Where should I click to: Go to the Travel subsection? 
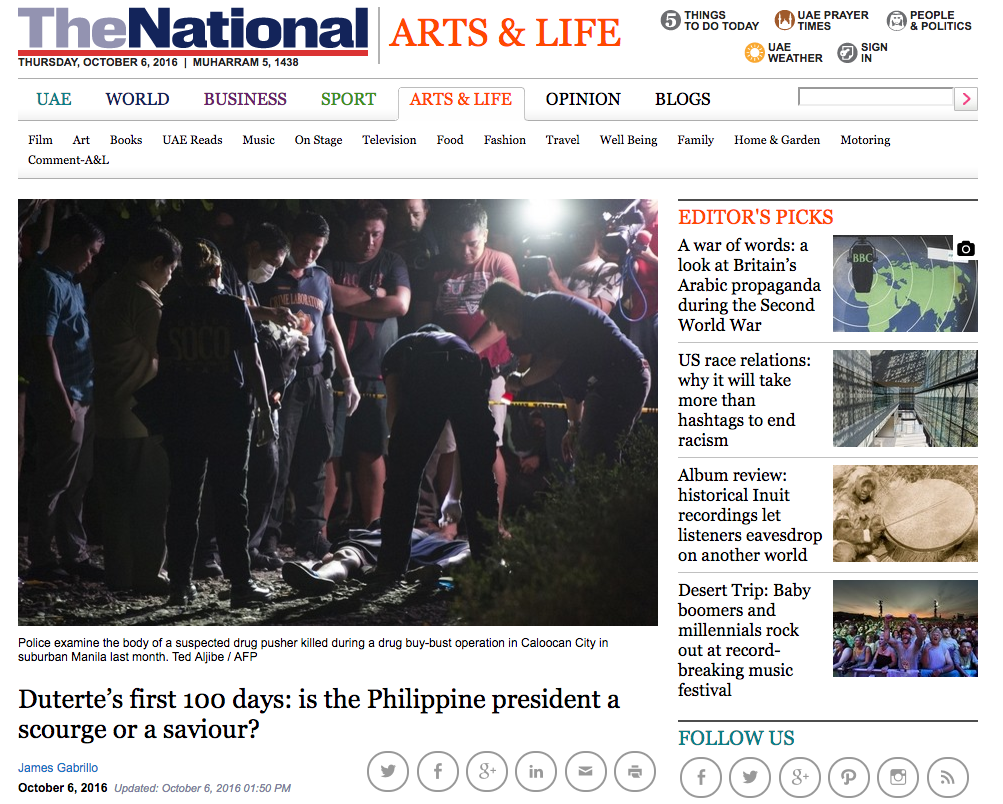pyautogui.click(x=562, y=139)
